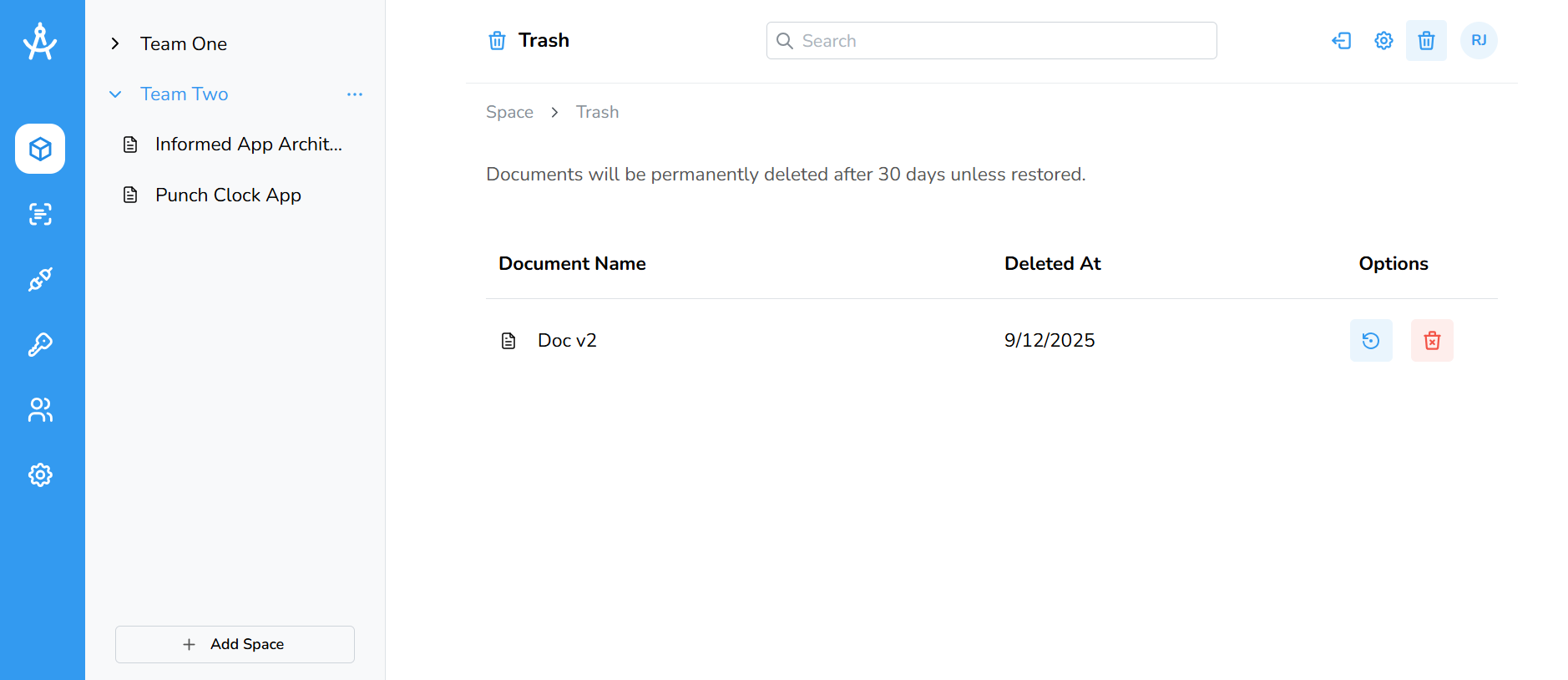Open the sidebar settings gear
Screen dimensions: 1568x680
(x=40, y=474)
